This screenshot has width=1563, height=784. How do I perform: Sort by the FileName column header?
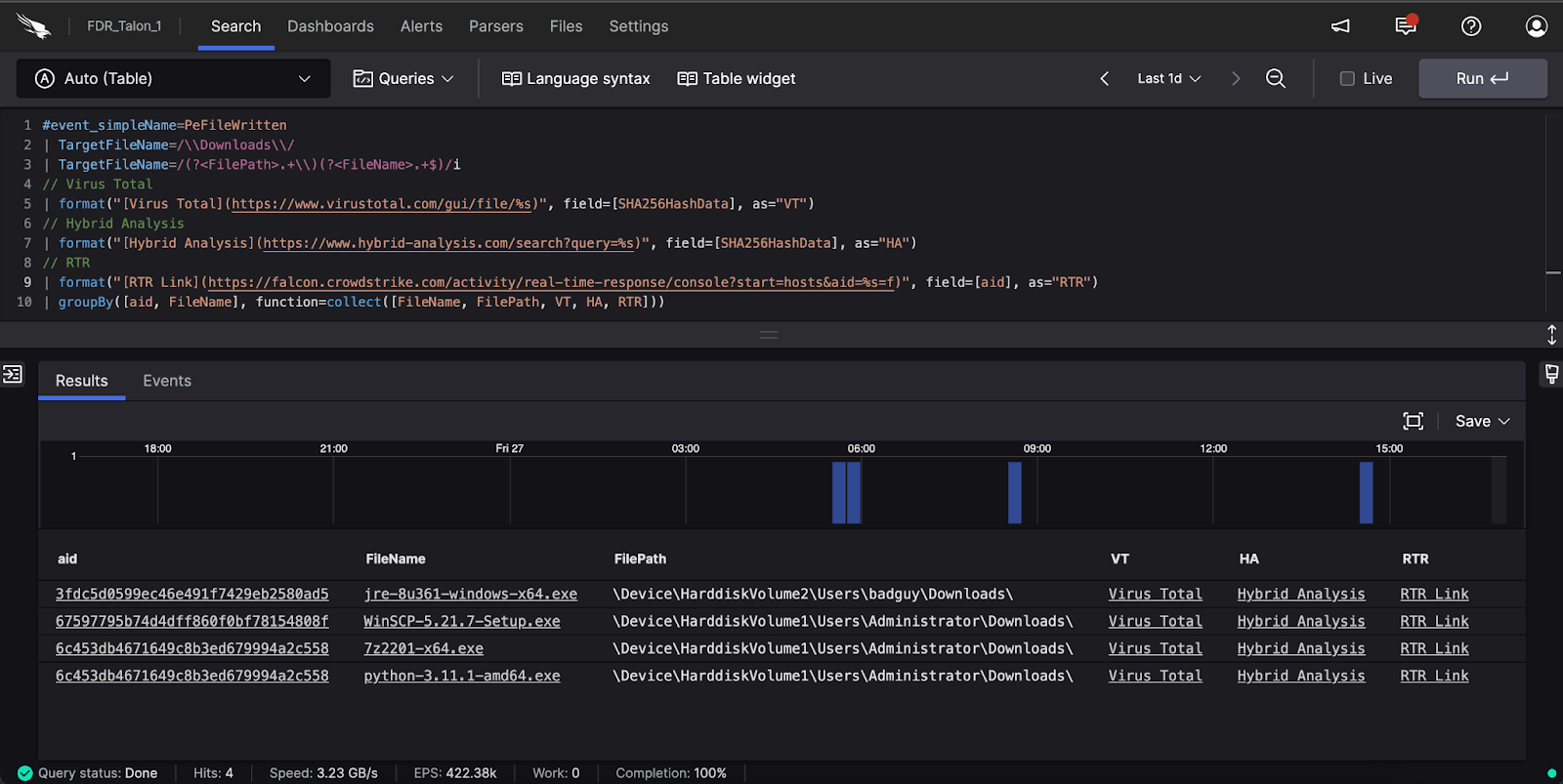(396, 559)
